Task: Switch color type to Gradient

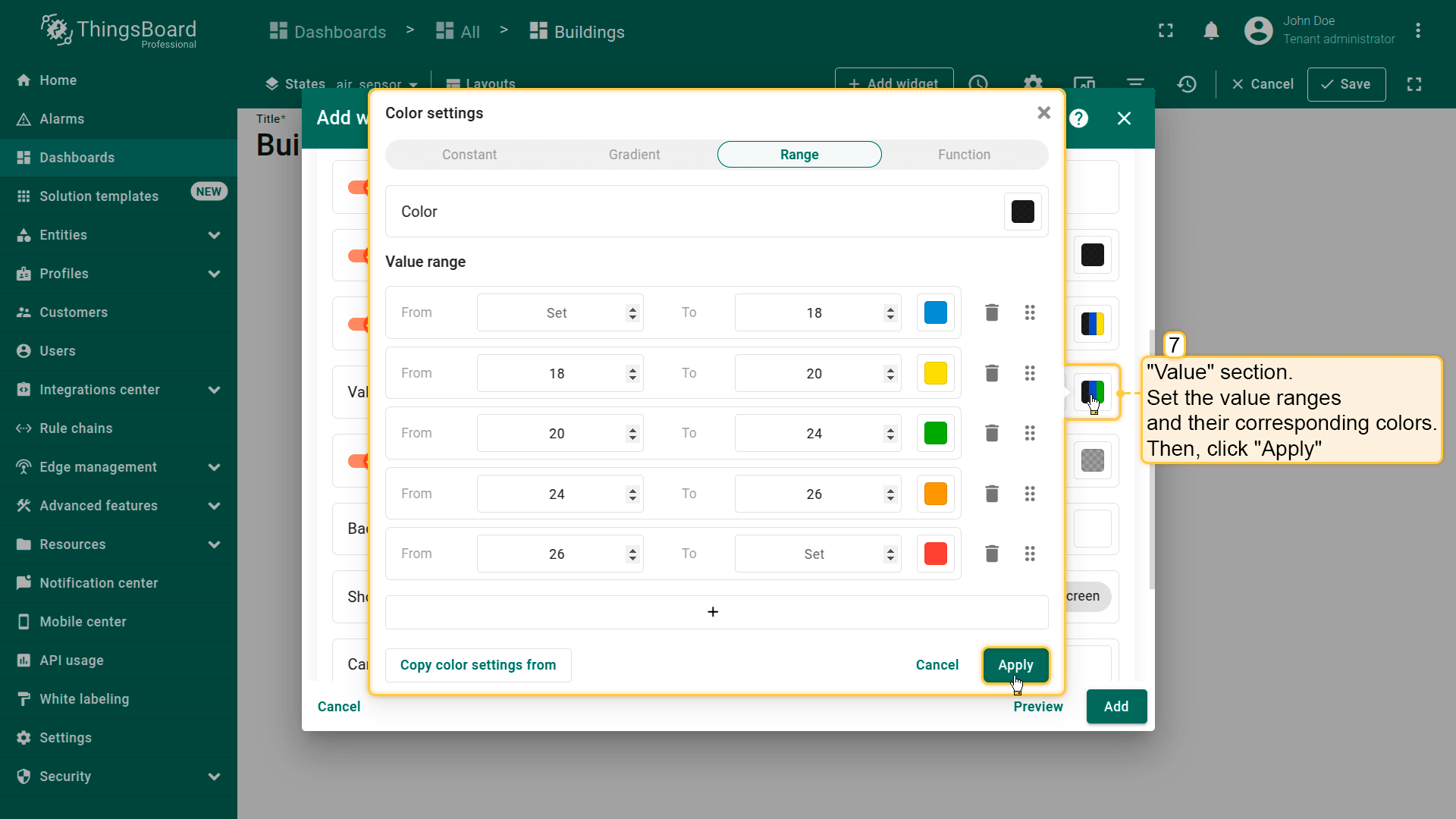Action: [x=634, y=155]
